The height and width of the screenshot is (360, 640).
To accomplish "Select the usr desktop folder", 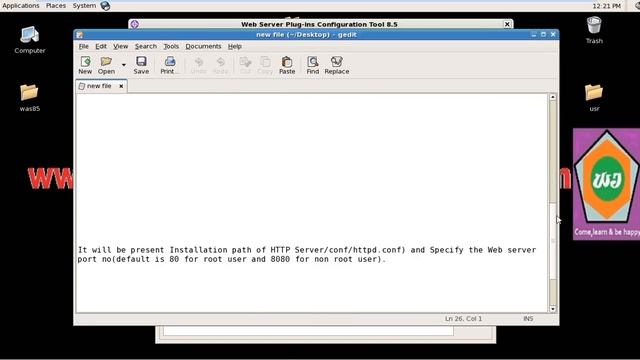I will pos(594,98).
